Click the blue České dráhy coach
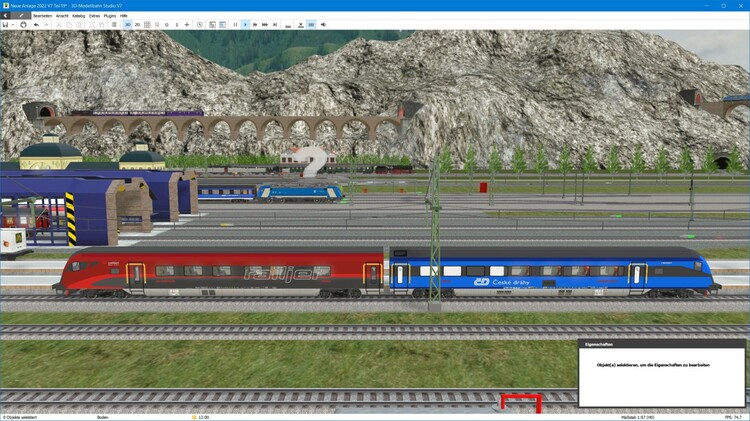Image resolution: width=750 pixels, height=421 pixels. click(x=554, y=272)
